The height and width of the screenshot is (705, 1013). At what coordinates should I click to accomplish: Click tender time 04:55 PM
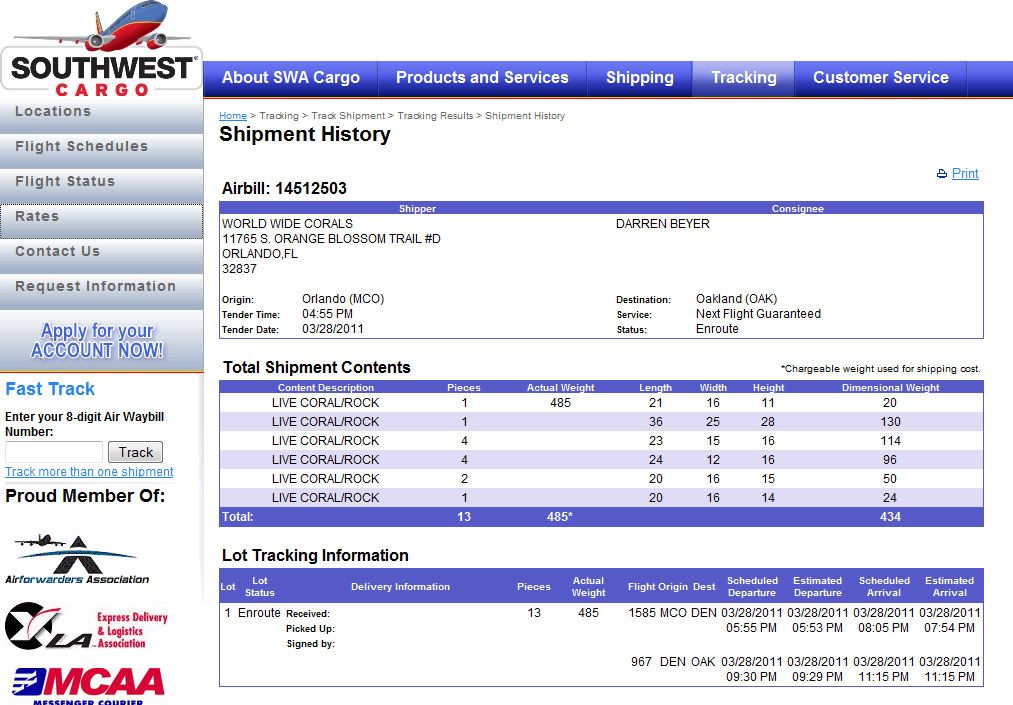[328, 314]
